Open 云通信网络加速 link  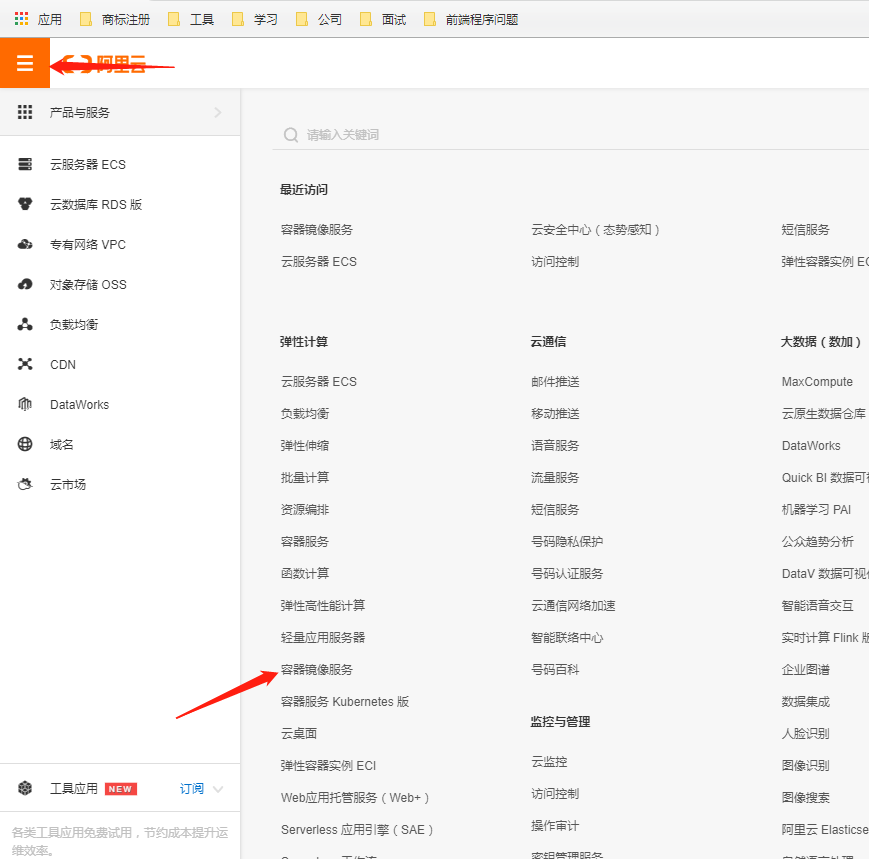573,606
